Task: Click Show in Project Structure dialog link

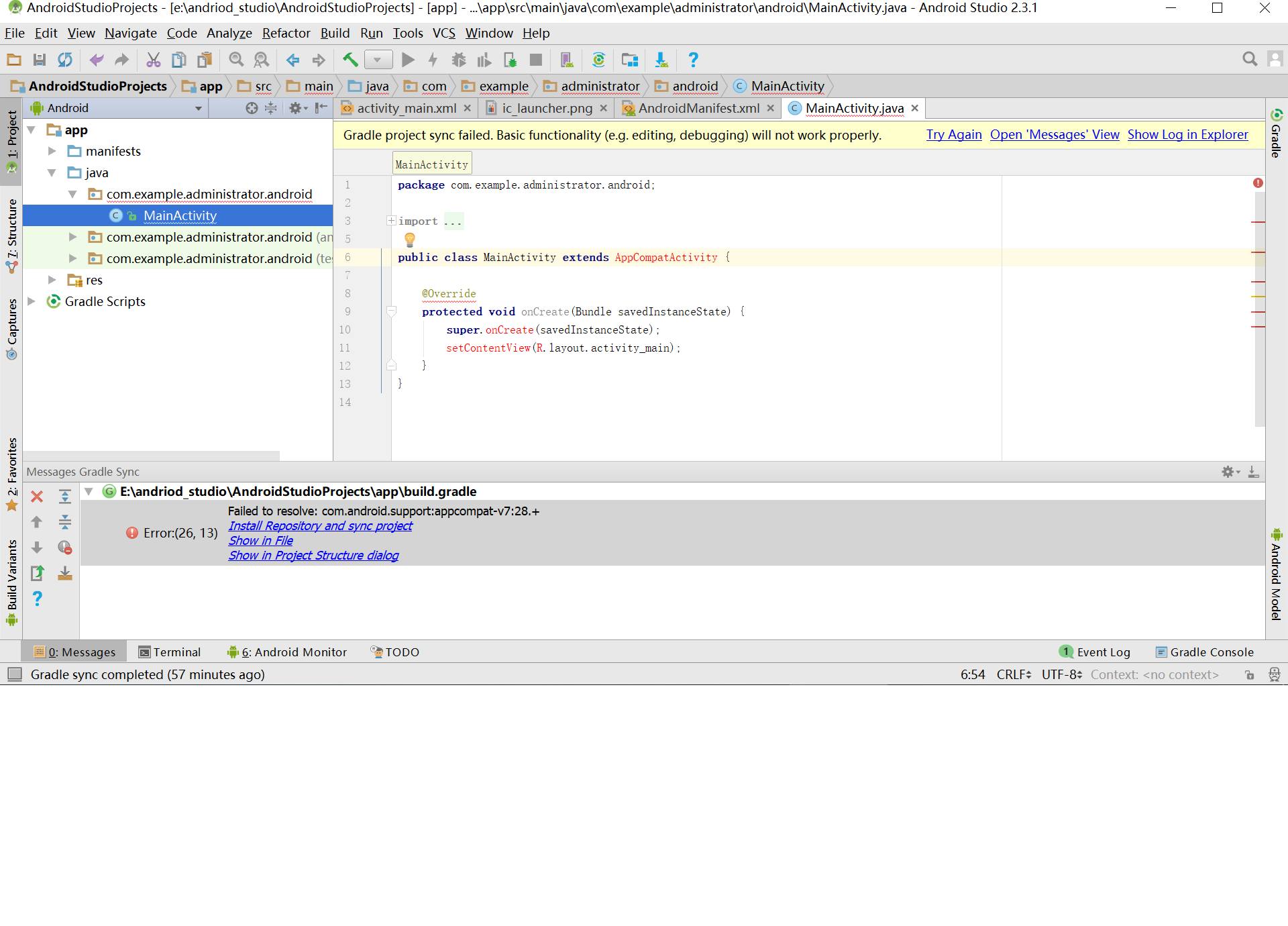Action: pyautogui.click(x=313, y=556)
